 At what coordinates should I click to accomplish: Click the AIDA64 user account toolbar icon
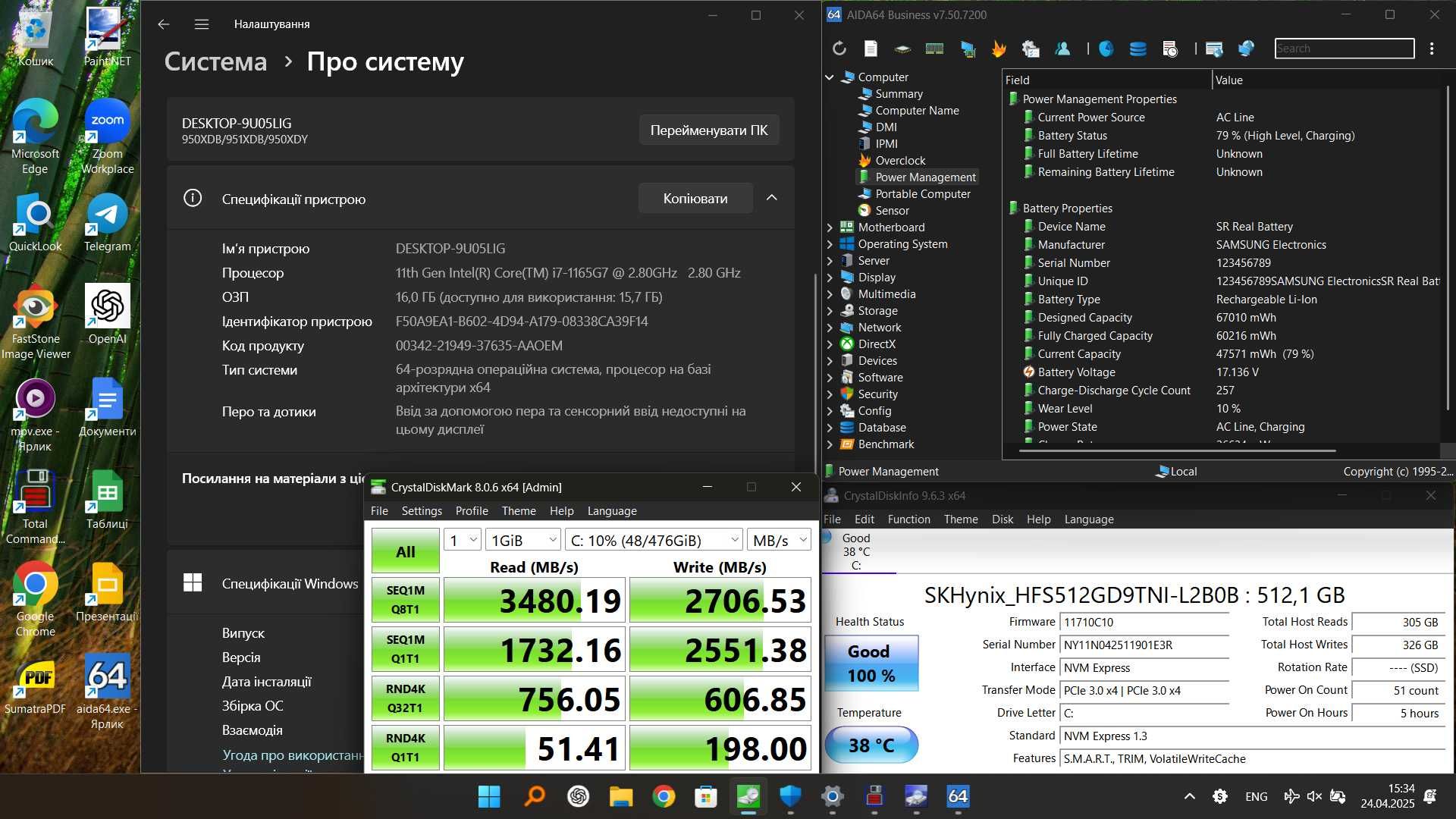pos(1062,49)
